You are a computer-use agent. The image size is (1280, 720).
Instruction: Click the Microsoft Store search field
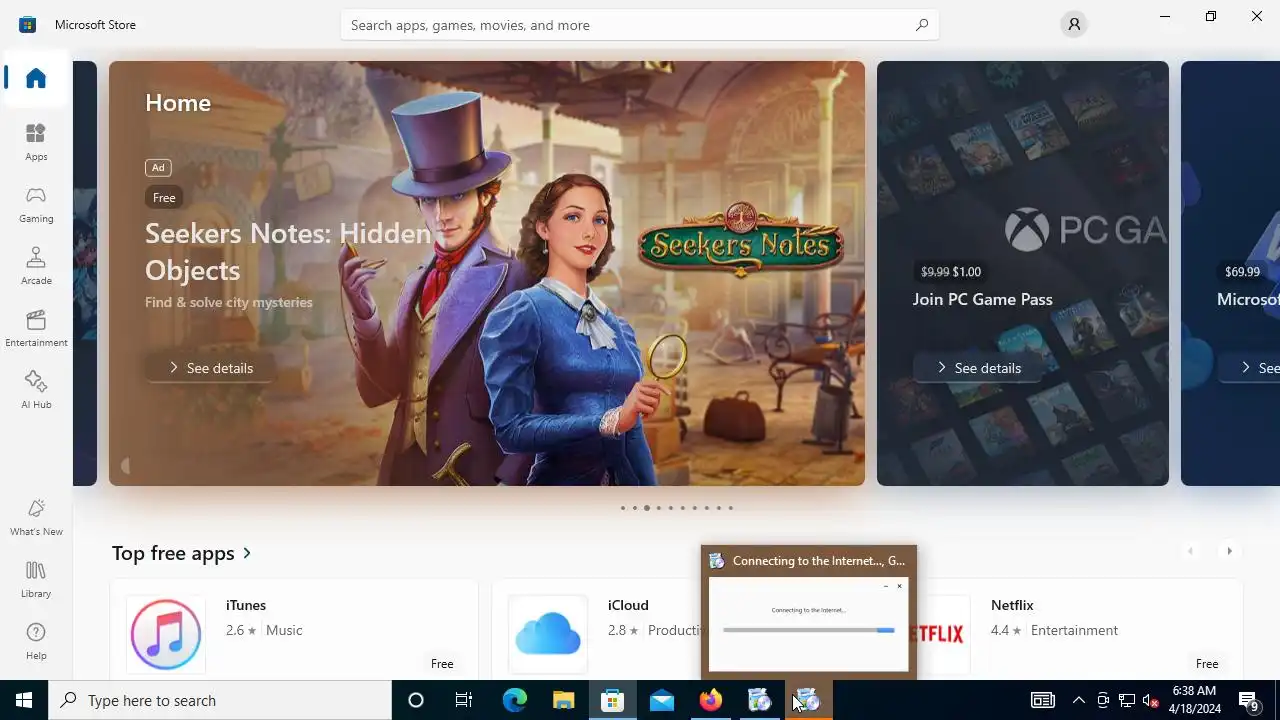click(640, 25)
